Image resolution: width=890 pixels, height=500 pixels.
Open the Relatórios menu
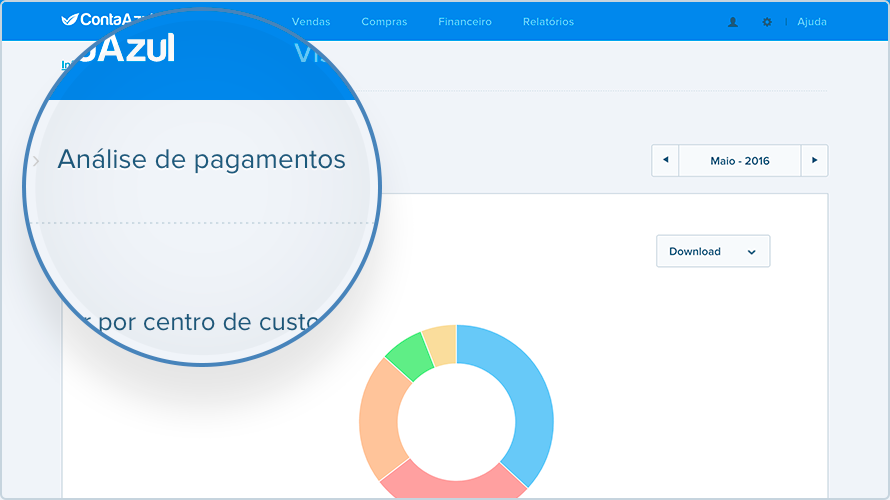point(548,22)
